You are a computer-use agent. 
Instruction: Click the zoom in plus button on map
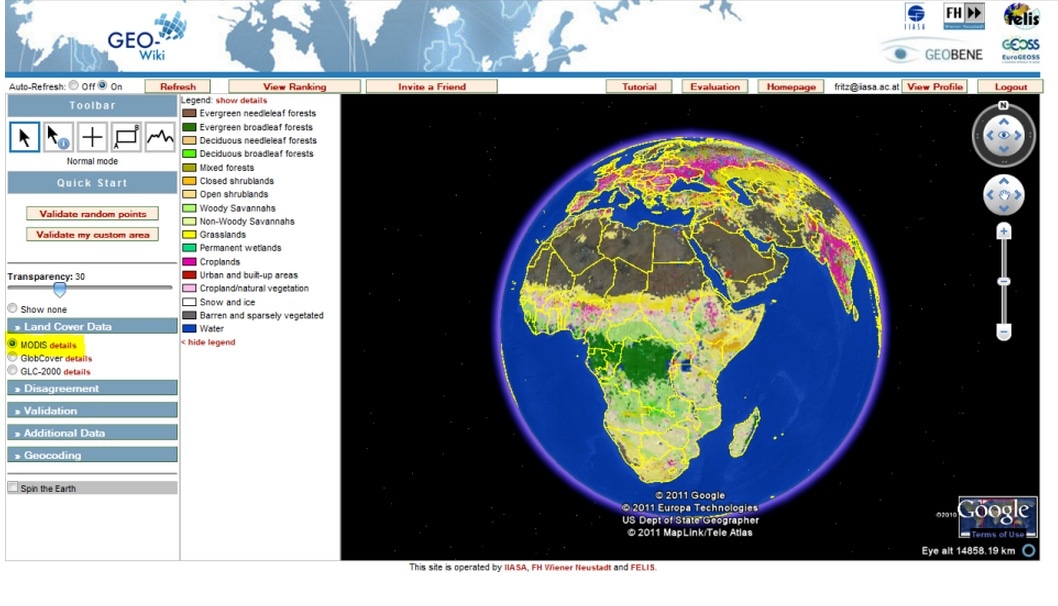[1004, 231]
